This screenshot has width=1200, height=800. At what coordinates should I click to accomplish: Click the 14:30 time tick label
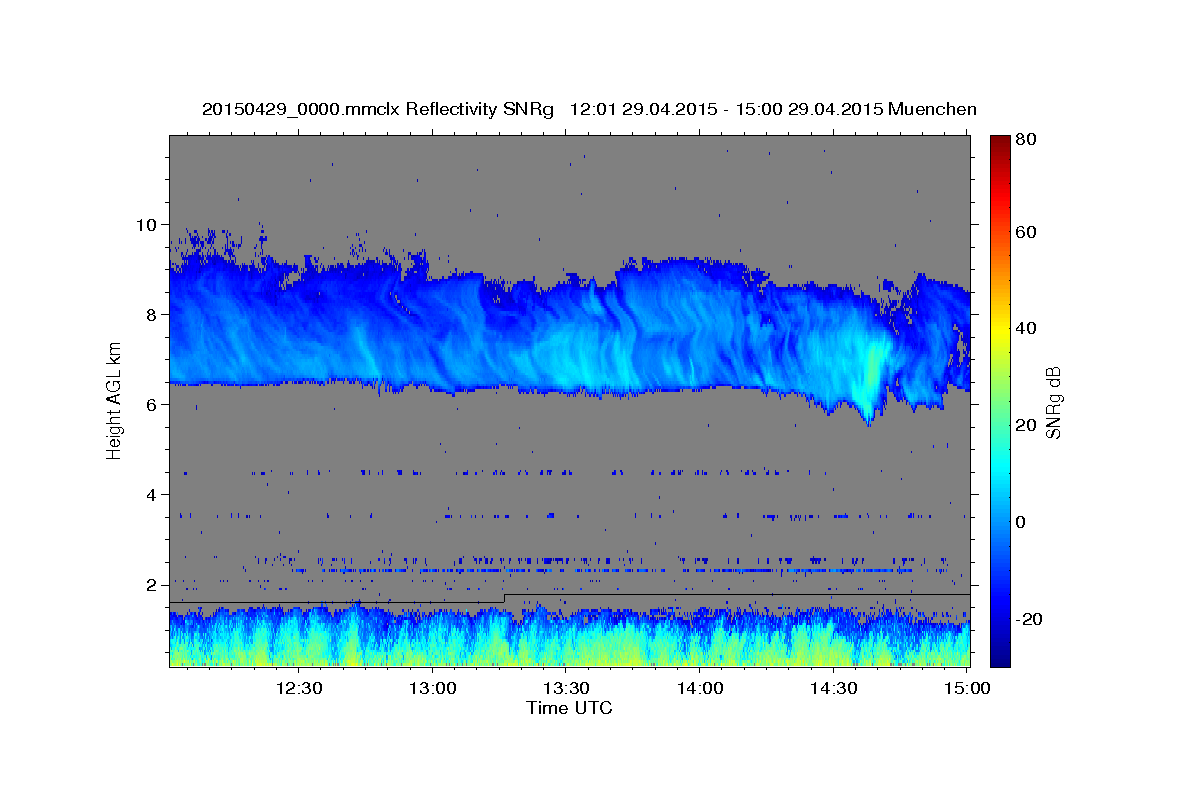832,689
